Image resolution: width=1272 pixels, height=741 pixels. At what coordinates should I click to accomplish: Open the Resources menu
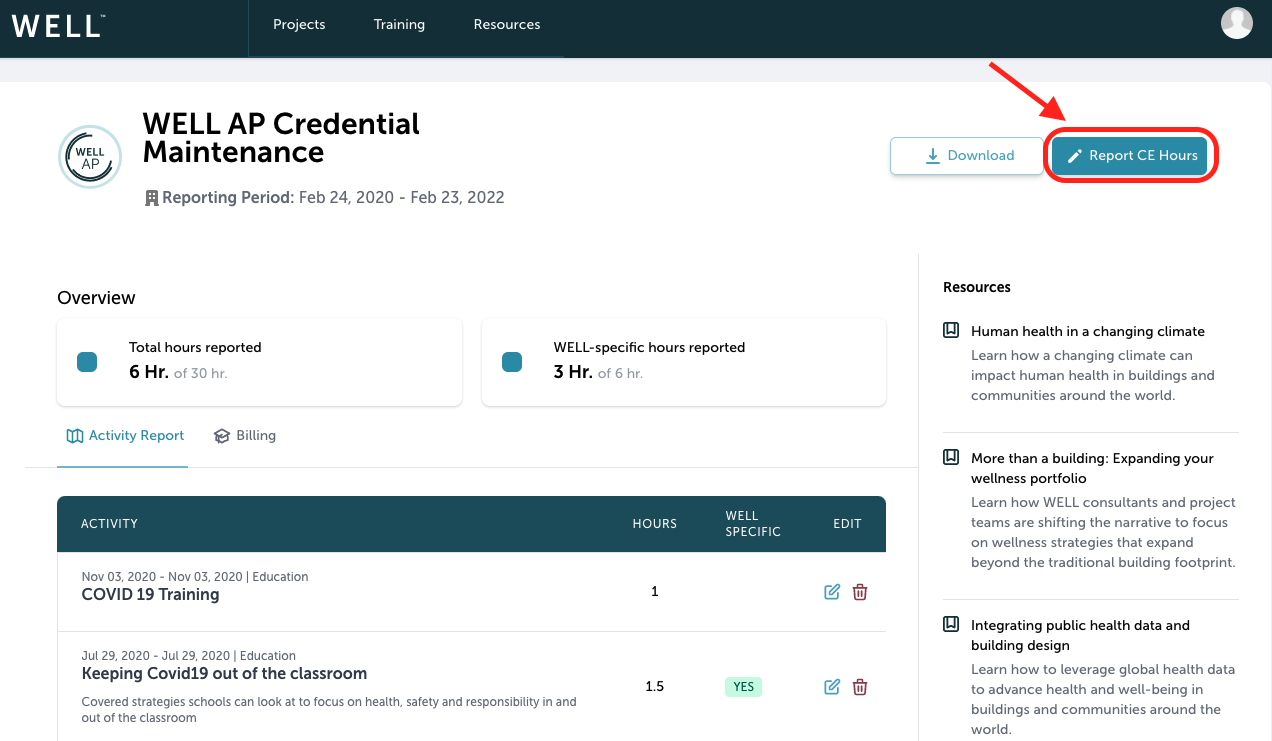coord(507,25)
